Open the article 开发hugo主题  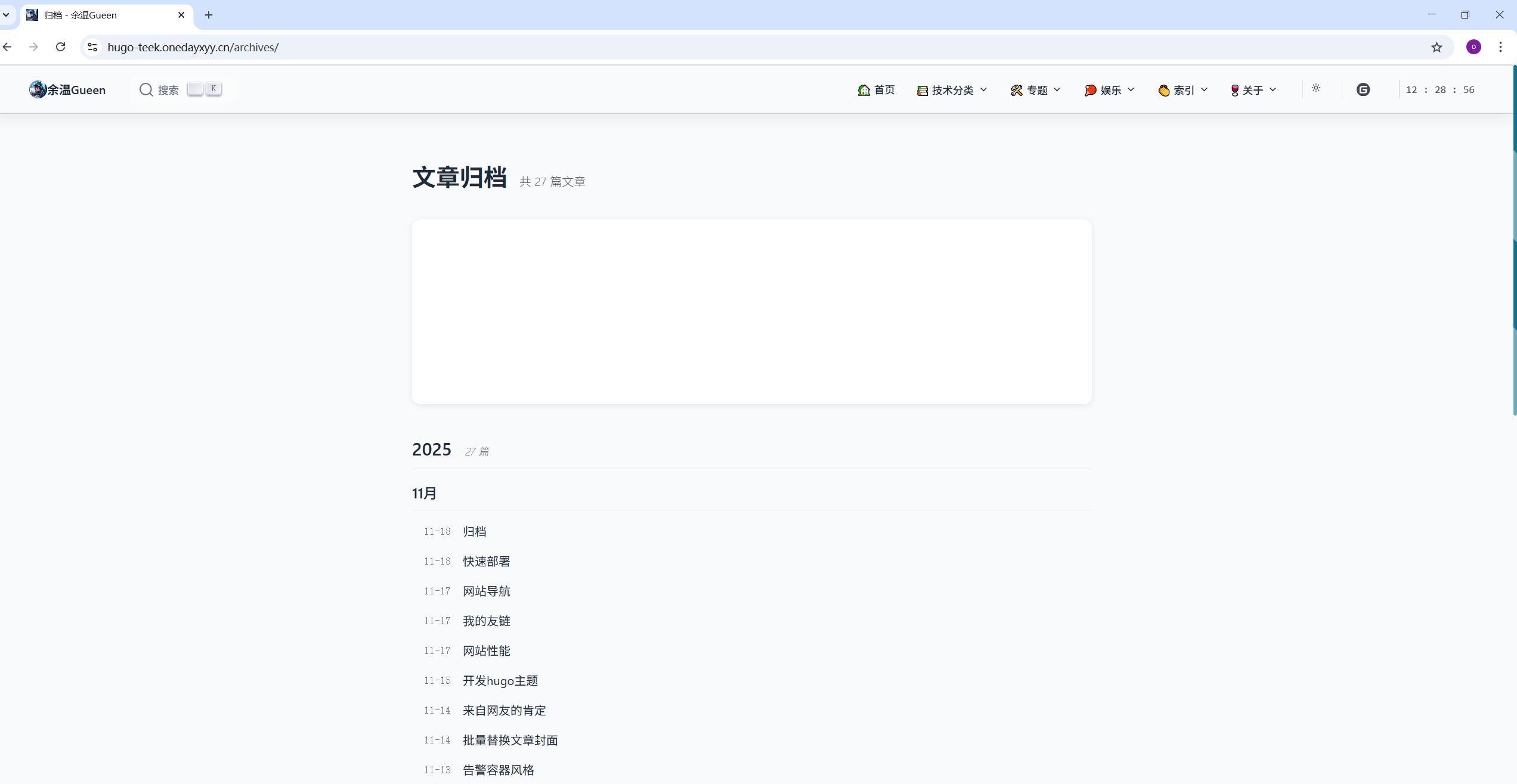pyautogui.click(x=500, y=680)
